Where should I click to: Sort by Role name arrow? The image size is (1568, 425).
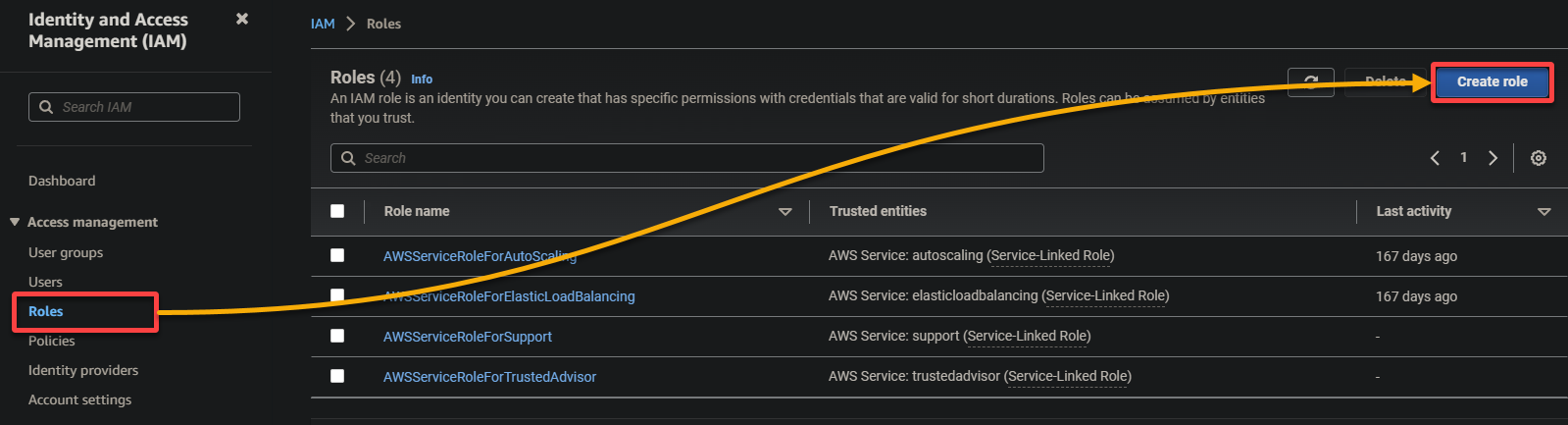tap(784, 212)
